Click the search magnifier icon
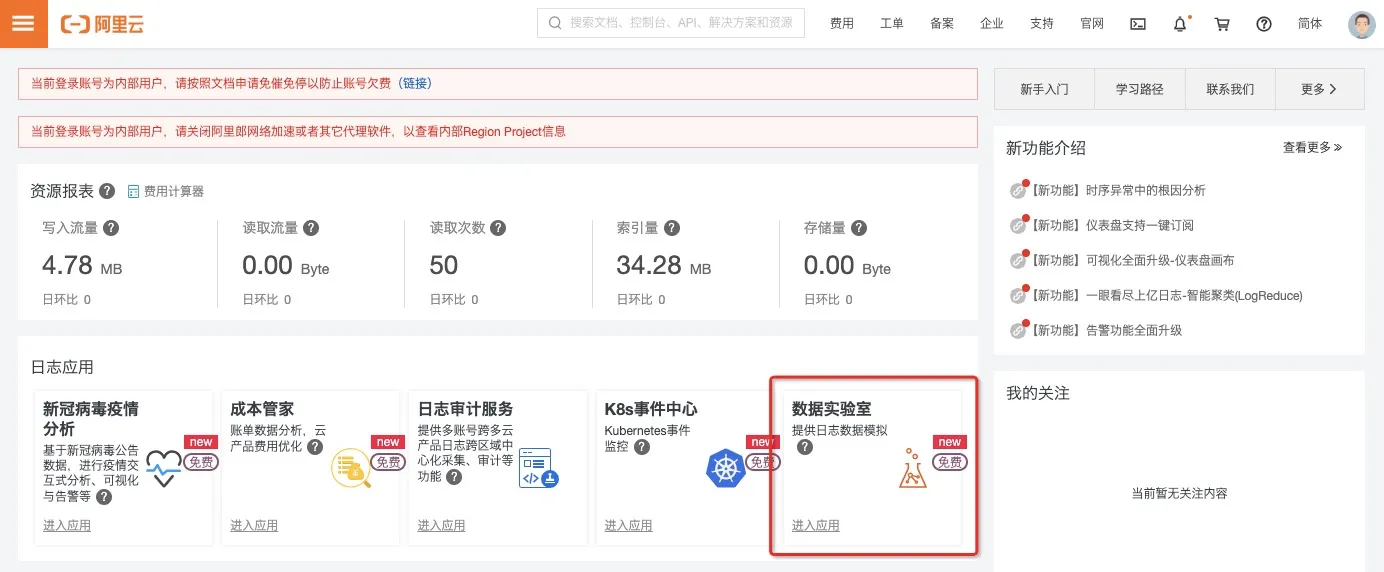The width and height of the screenshot is (1384, 572). pos(554,23)
